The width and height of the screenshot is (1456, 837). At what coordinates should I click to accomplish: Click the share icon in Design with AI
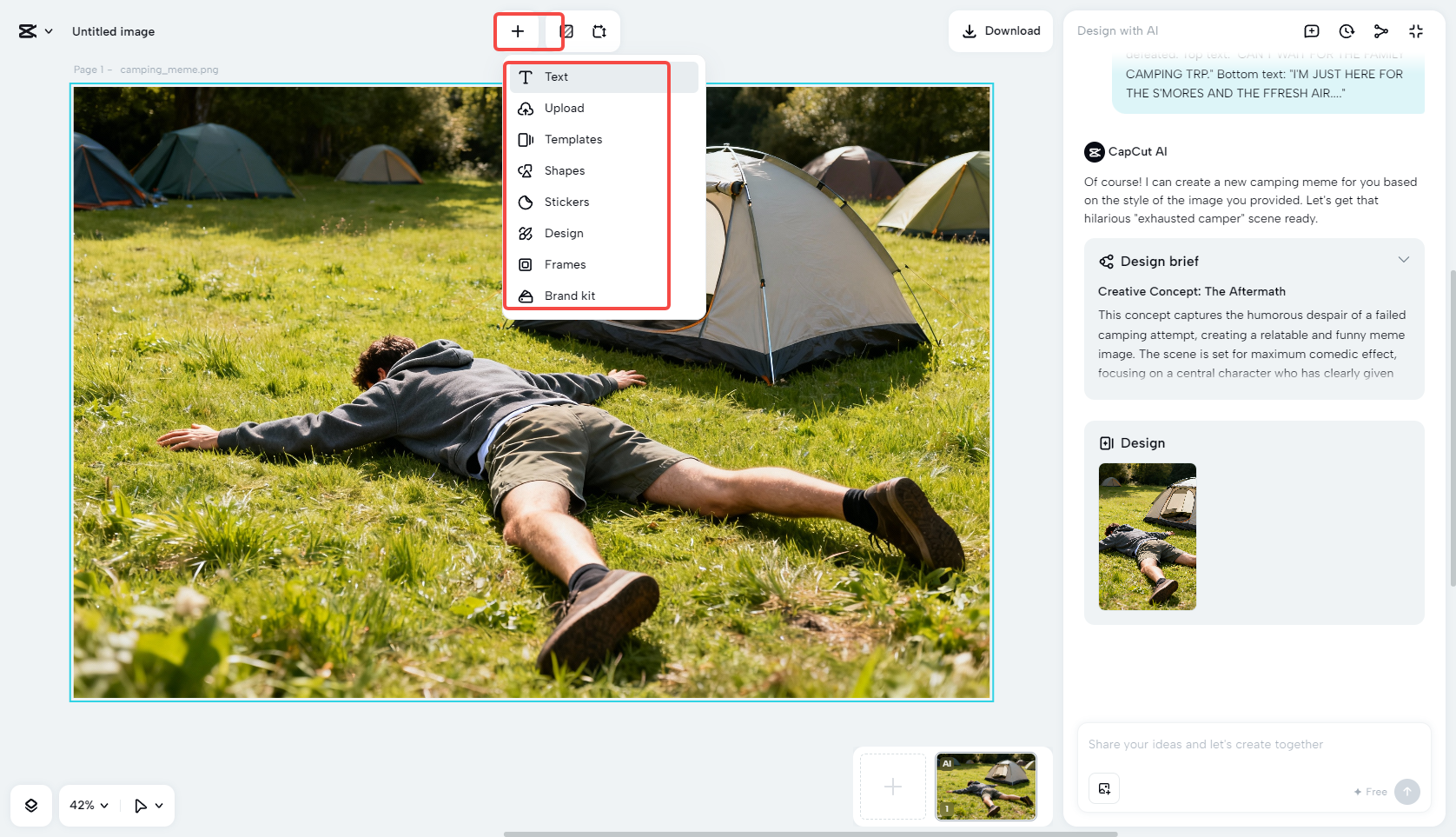1381,30
